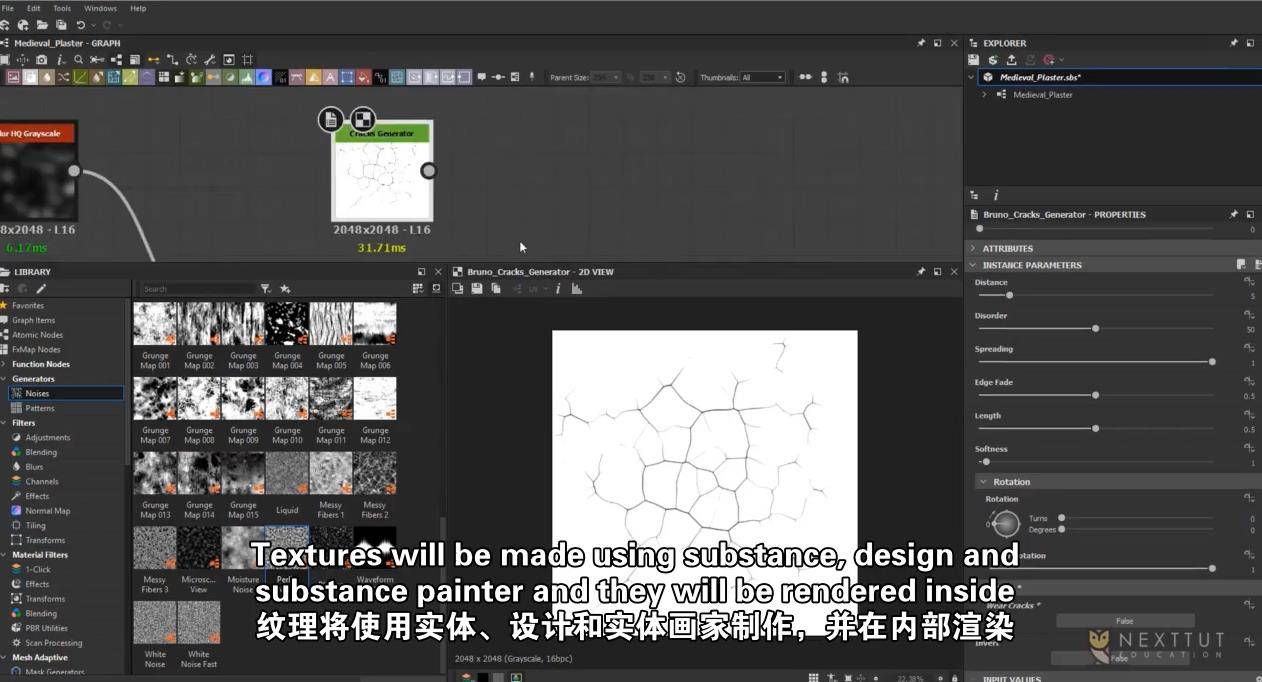Open file with folder icon in main toolbar
This screenshot has height=682, width=1262.
(x=42, y=24)
